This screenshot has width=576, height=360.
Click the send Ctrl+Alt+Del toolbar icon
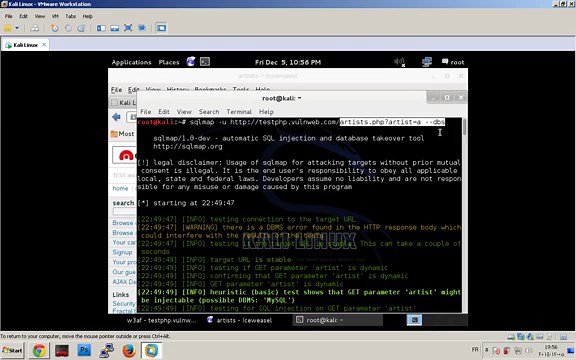tap(35, 28)
